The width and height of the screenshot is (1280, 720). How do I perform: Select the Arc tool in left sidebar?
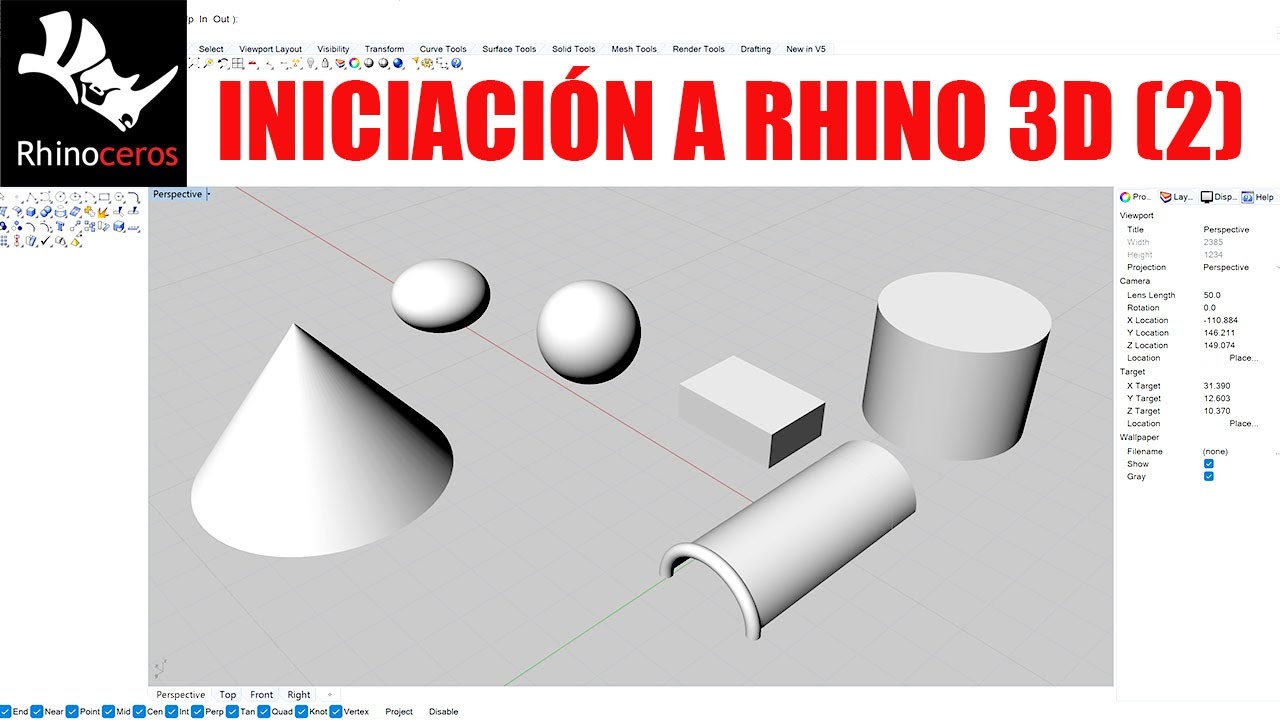point(90,197)
